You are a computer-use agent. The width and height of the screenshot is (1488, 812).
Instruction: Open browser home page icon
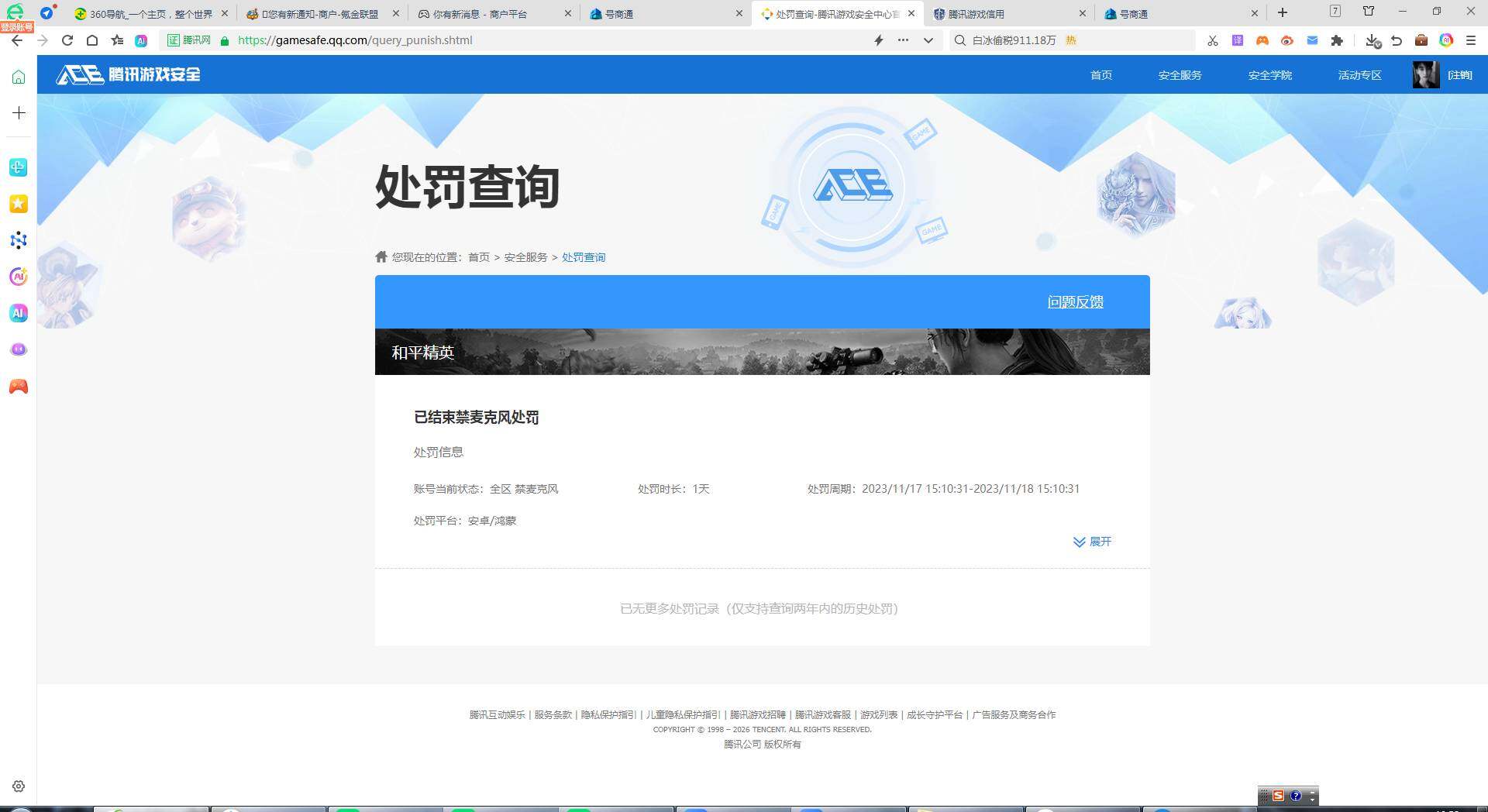coord(92,40)
